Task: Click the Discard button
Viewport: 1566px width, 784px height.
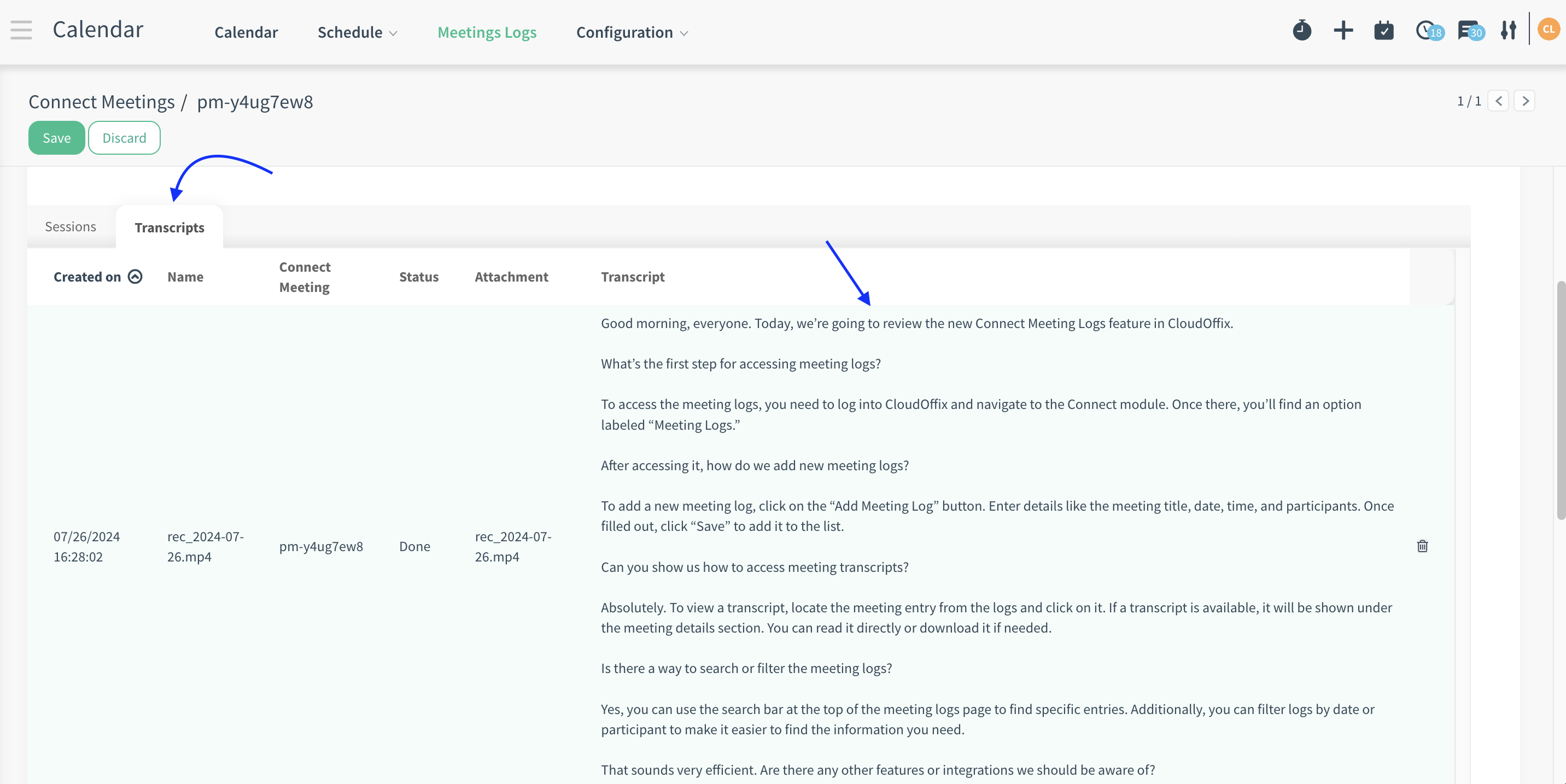Action: pyautogui.click(x=124, y=138)
